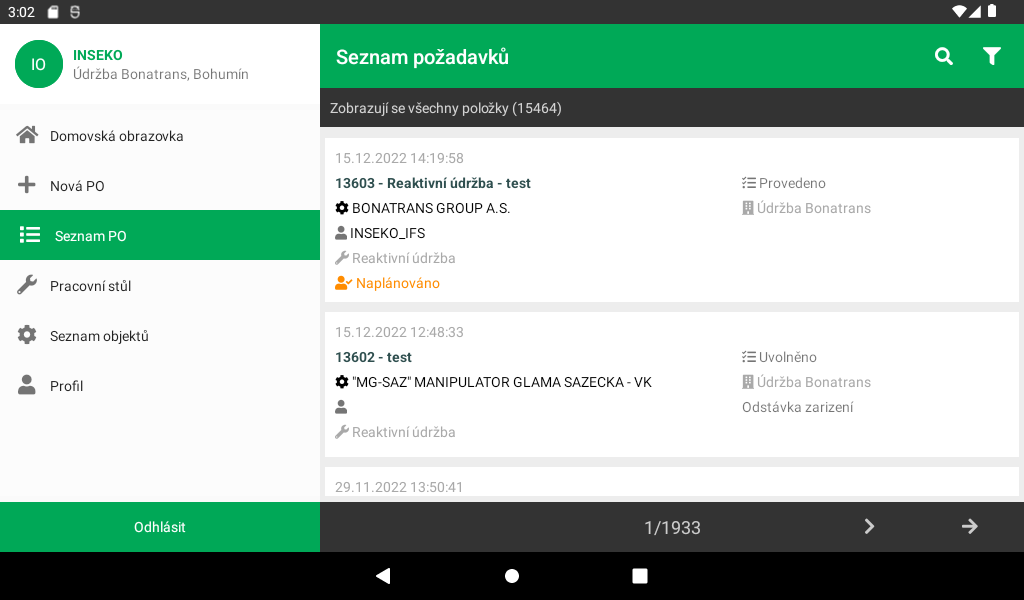Open search in Seznam požadavků header
The height and width of the screenshot is (600, 1024).
click(944, 56)
